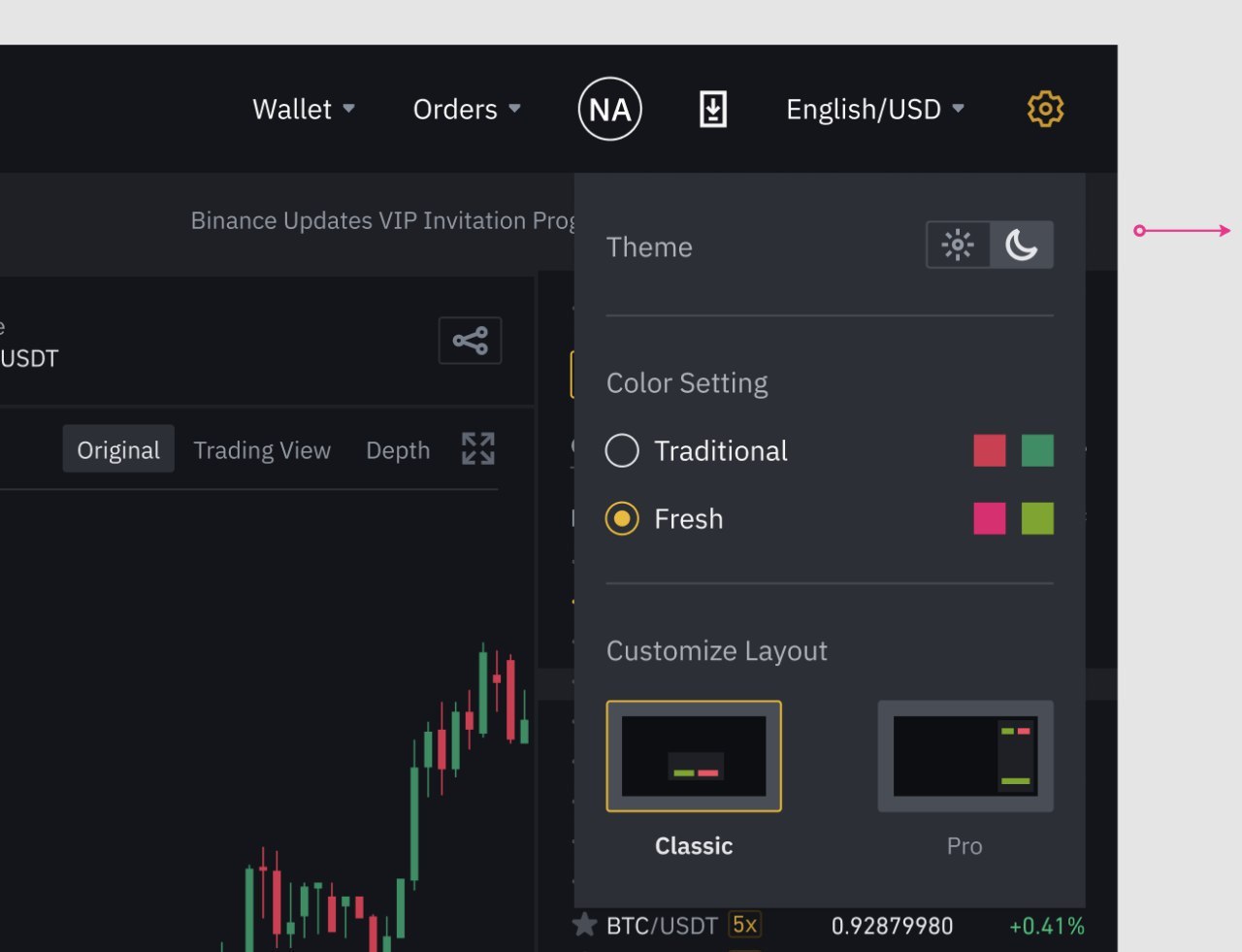Image resolution: width=1242 pixels, height=952 pixels.
Task: Open the Wallet dropdown
Action: [x=304, y=109]
